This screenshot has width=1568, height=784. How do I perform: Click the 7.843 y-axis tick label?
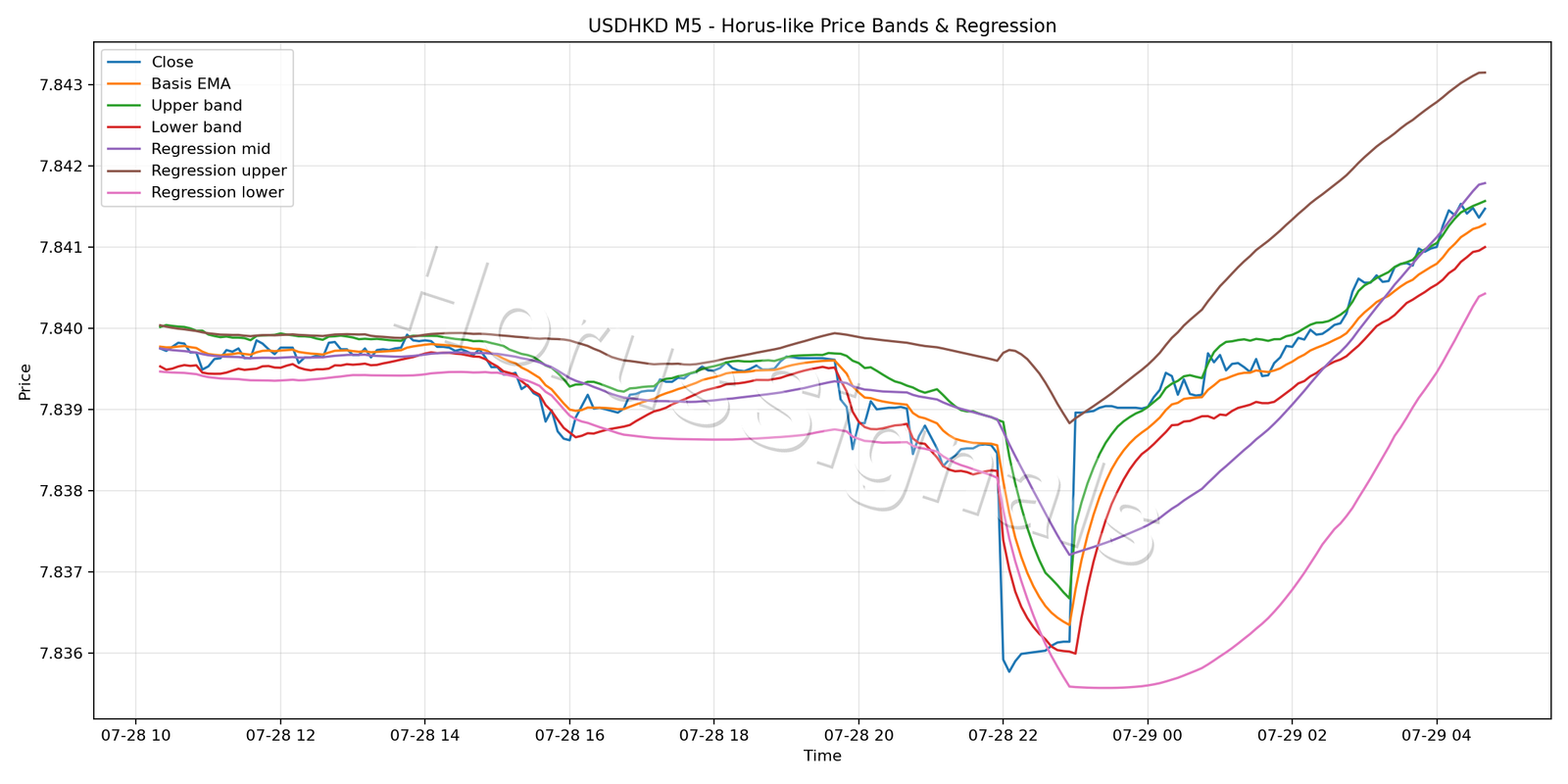(x=61, y=85)
